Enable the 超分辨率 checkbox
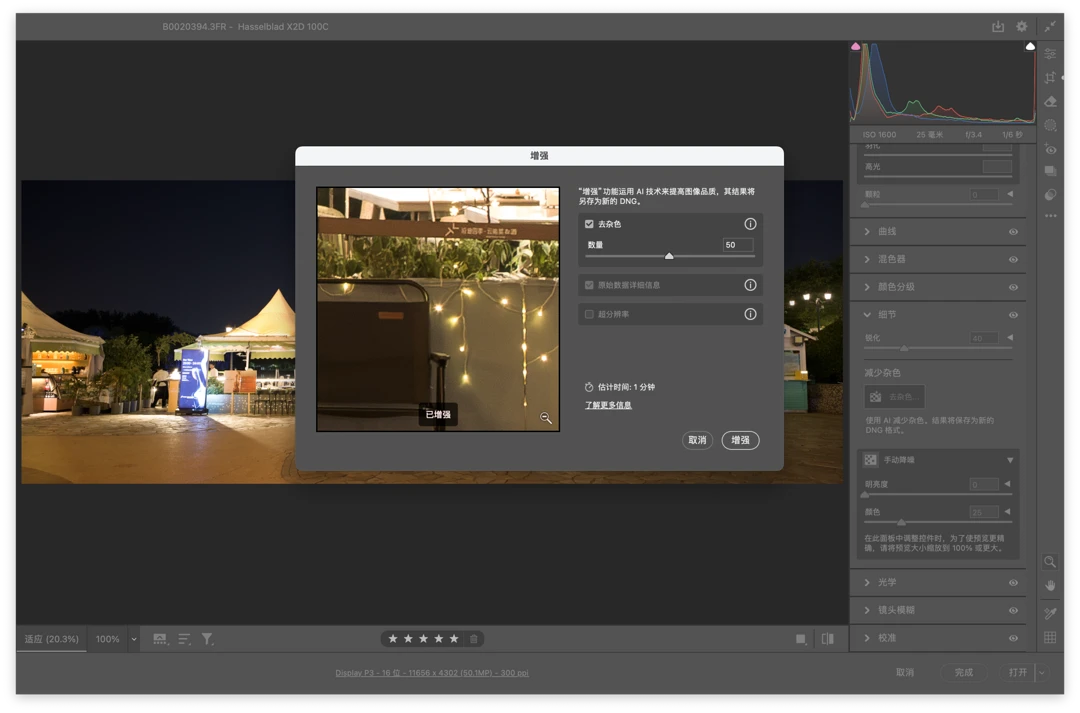 click(x=589, y=314)
